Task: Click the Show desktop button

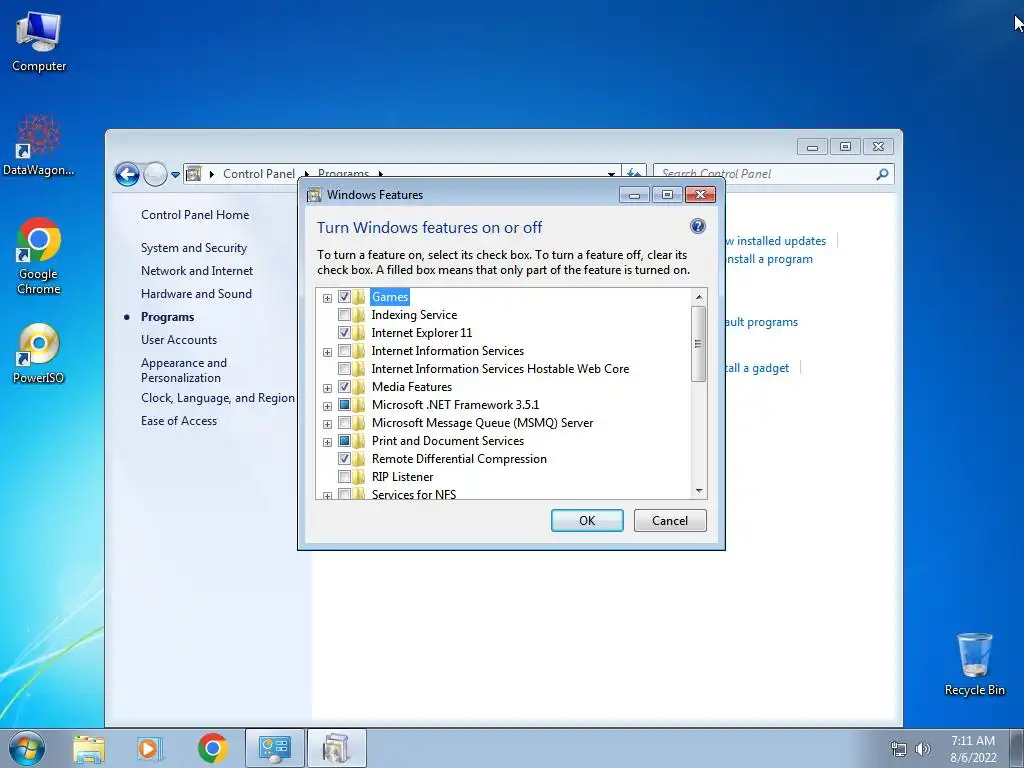Action: 1017,749
